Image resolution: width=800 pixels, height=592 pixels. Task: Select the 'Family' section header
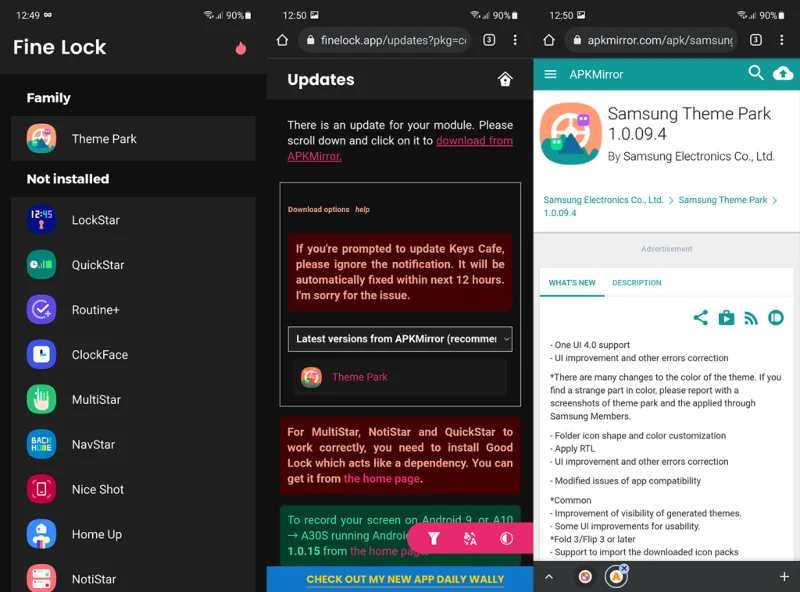[48, 97]
